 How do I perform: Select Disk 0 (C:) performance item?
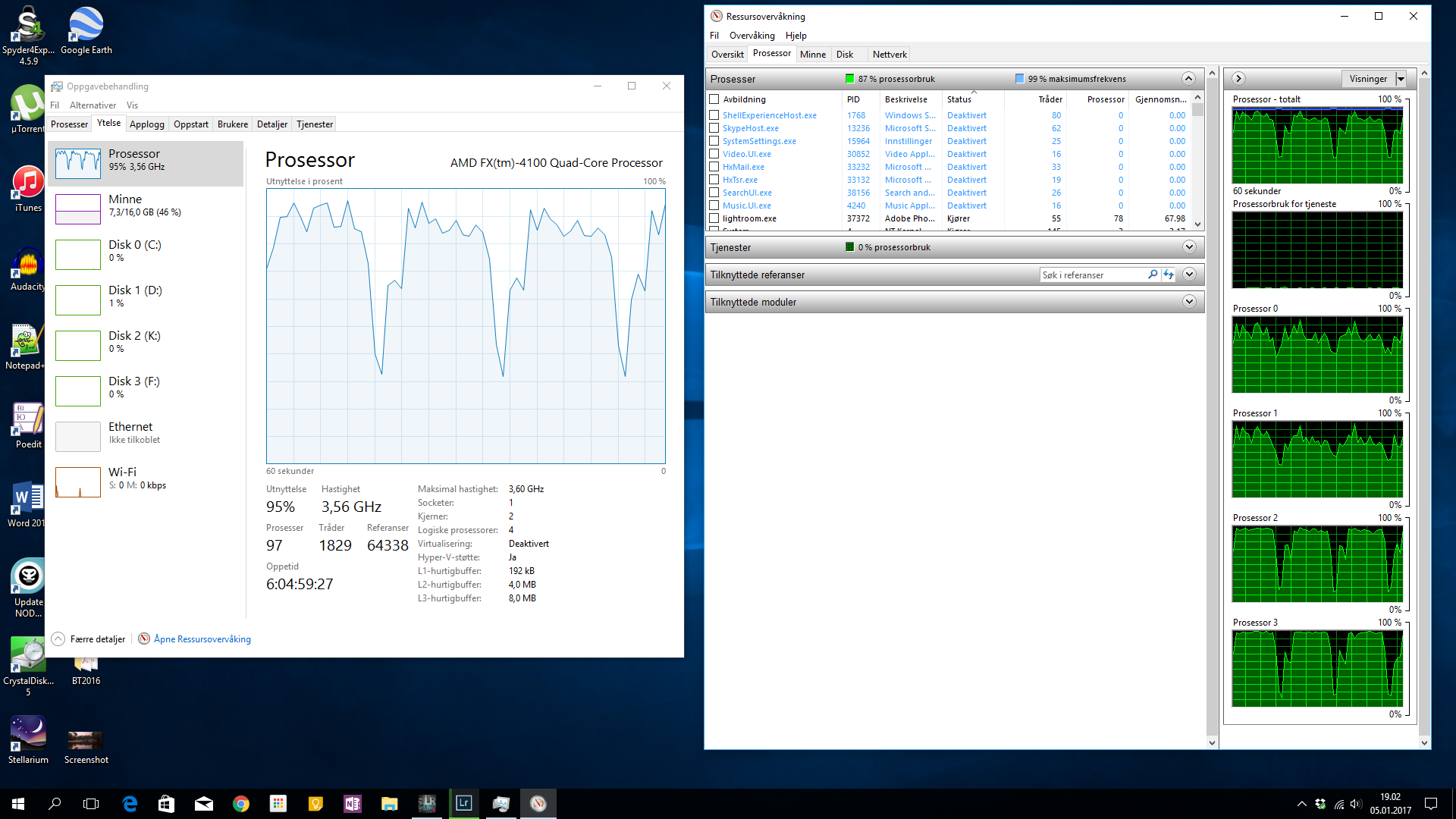click(146, 255)
